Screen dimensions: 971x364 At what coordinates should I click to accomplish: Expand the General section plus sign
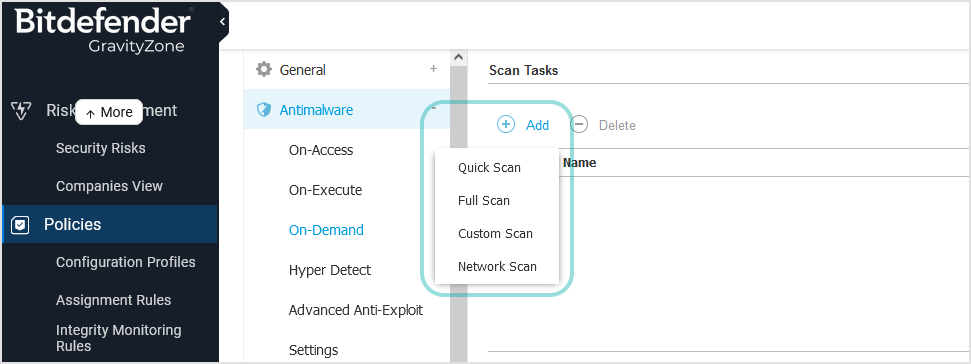click(433, 69)
